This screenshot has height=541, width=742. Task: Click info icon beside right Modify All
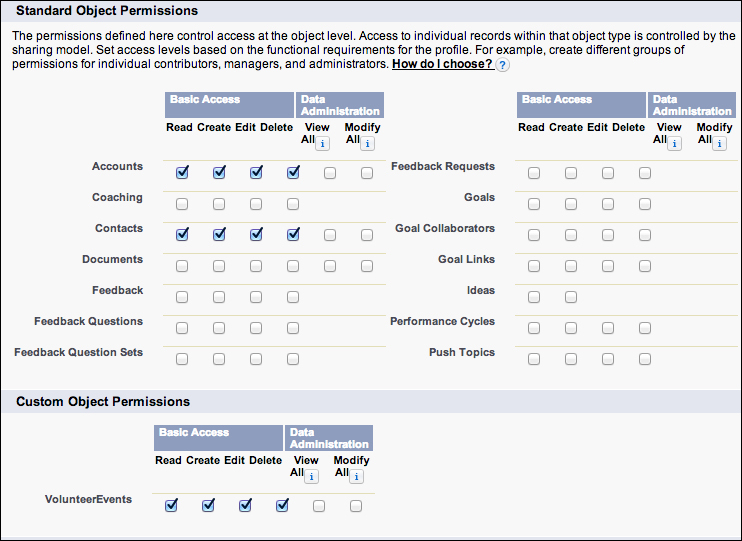pos(719,143)
